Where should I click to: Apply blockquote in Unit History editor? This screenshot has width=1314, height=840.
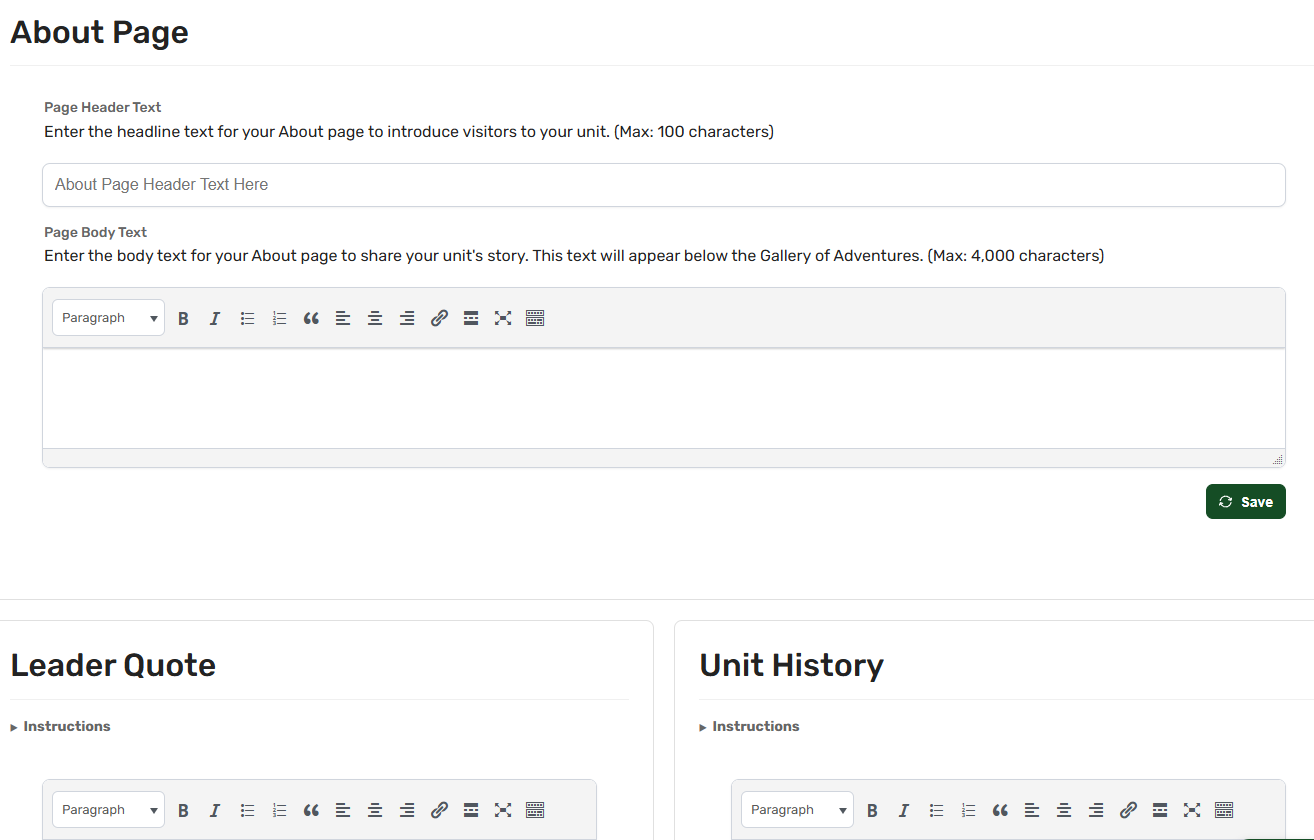coord(1000,810)
